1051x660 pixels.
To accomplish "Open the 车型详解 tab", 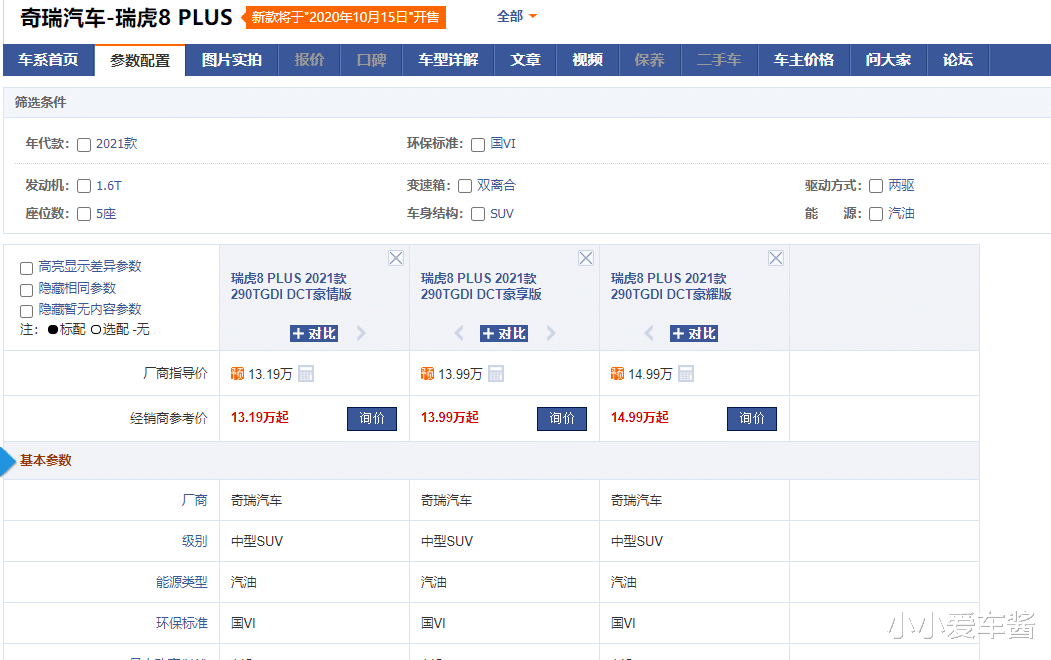I will [x=448, y=60].
